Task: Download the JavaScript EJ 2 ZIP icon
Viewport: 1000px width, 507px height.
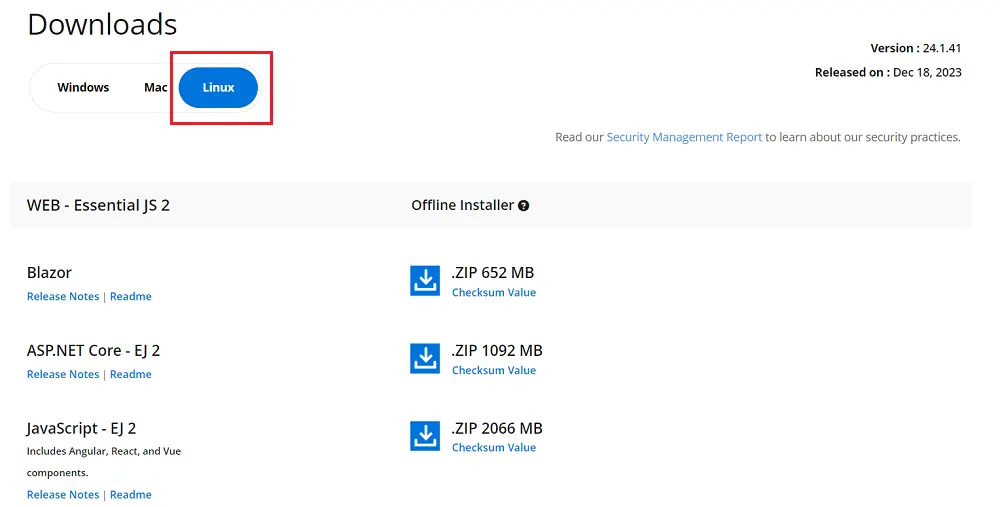Action: pyautogui.click(x=425, y=436)
